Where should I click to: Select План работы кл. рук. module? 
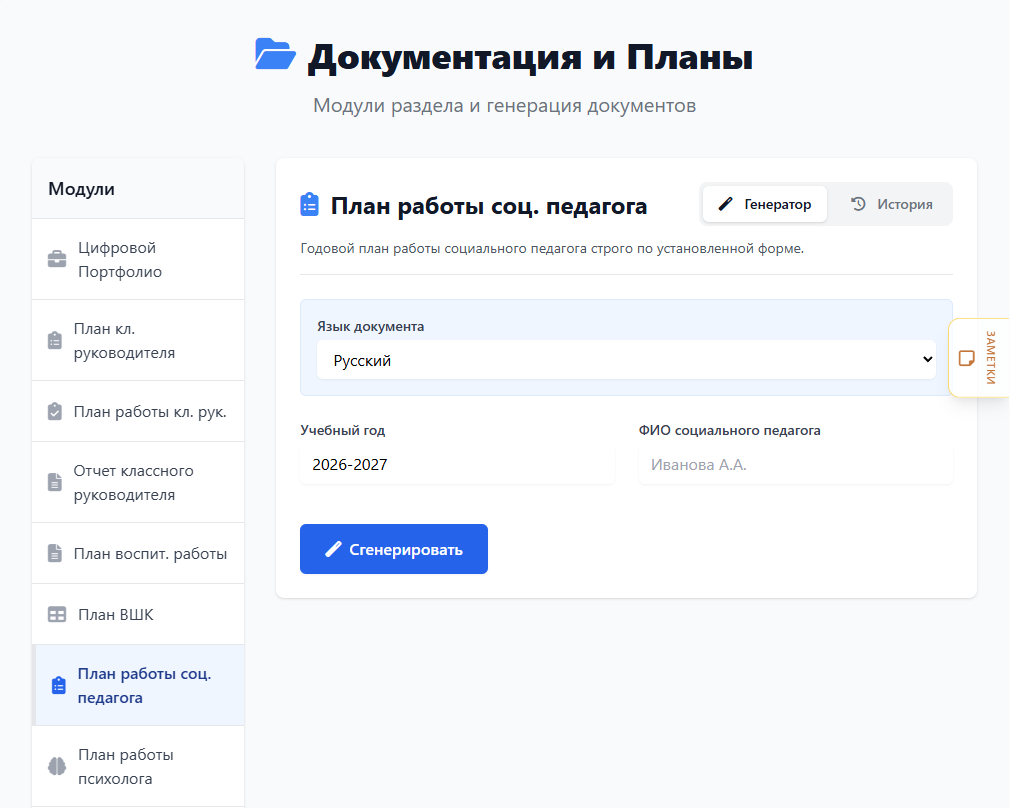pyautogui.click(x=138, y=412)
